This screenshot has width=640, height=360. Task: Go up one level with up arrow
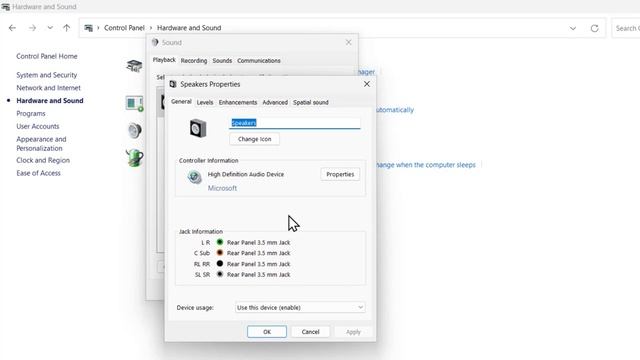(67, 28)
